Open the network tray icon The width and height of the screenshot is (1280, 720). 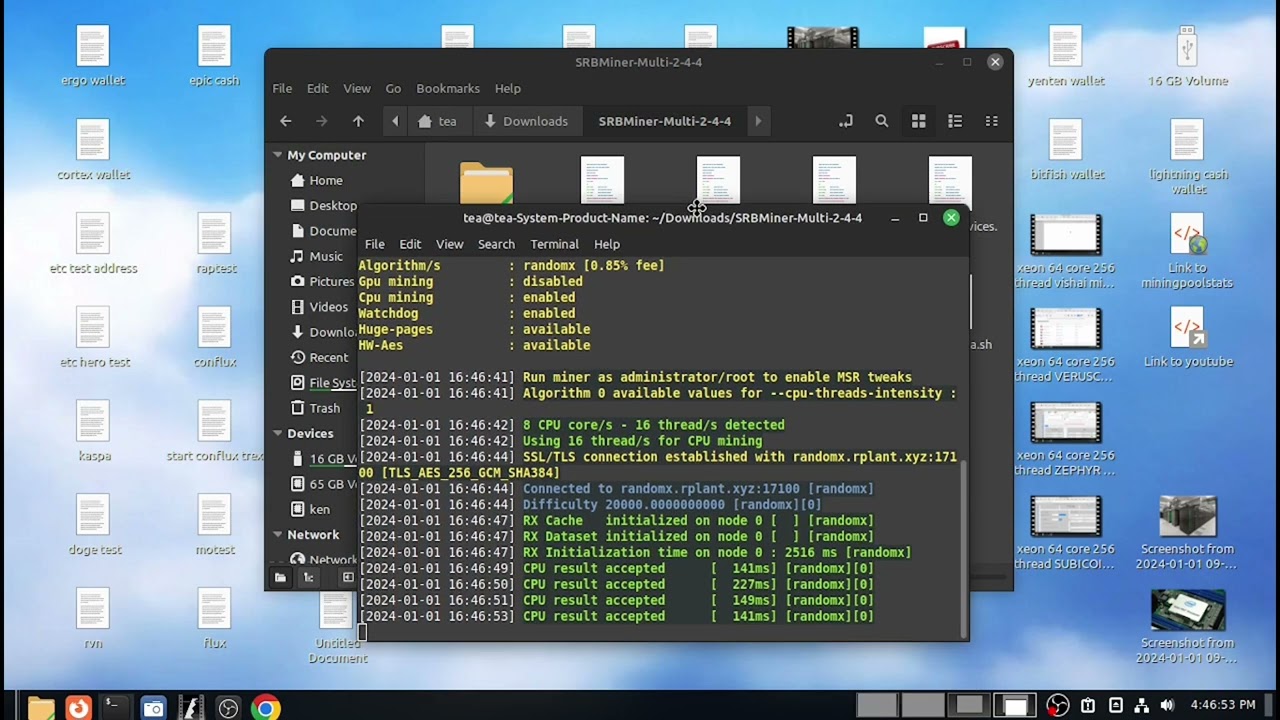(x=1141, y=706)
